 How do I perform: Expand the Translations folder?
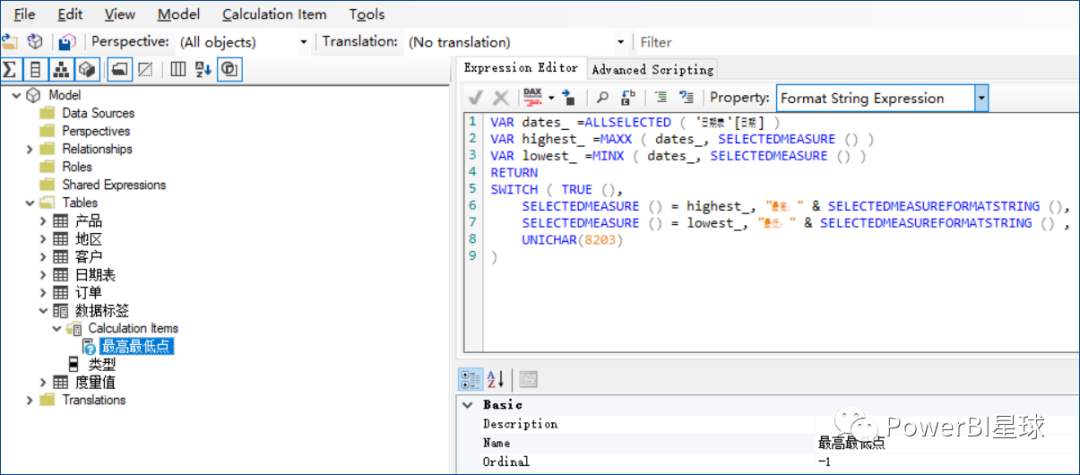(x=30, y=400)
